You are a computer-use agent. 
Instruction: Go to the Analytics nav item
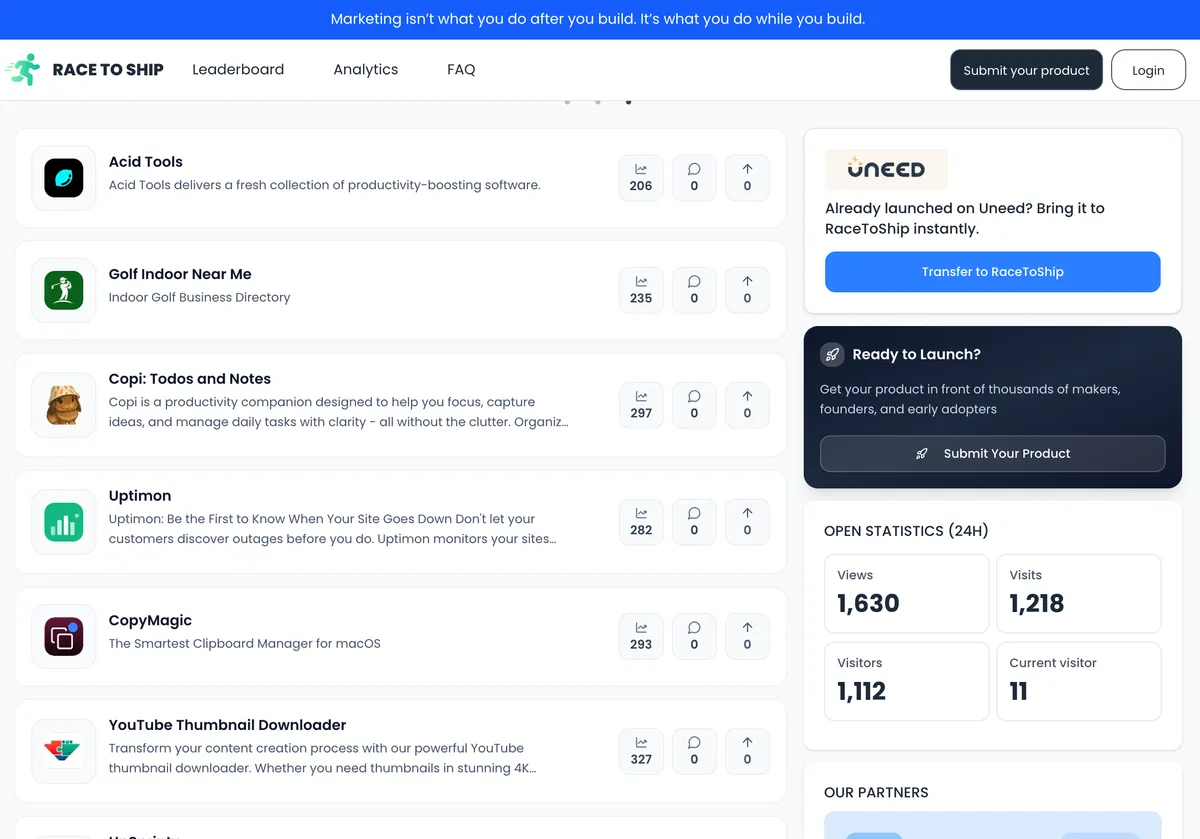coord(366,69)
